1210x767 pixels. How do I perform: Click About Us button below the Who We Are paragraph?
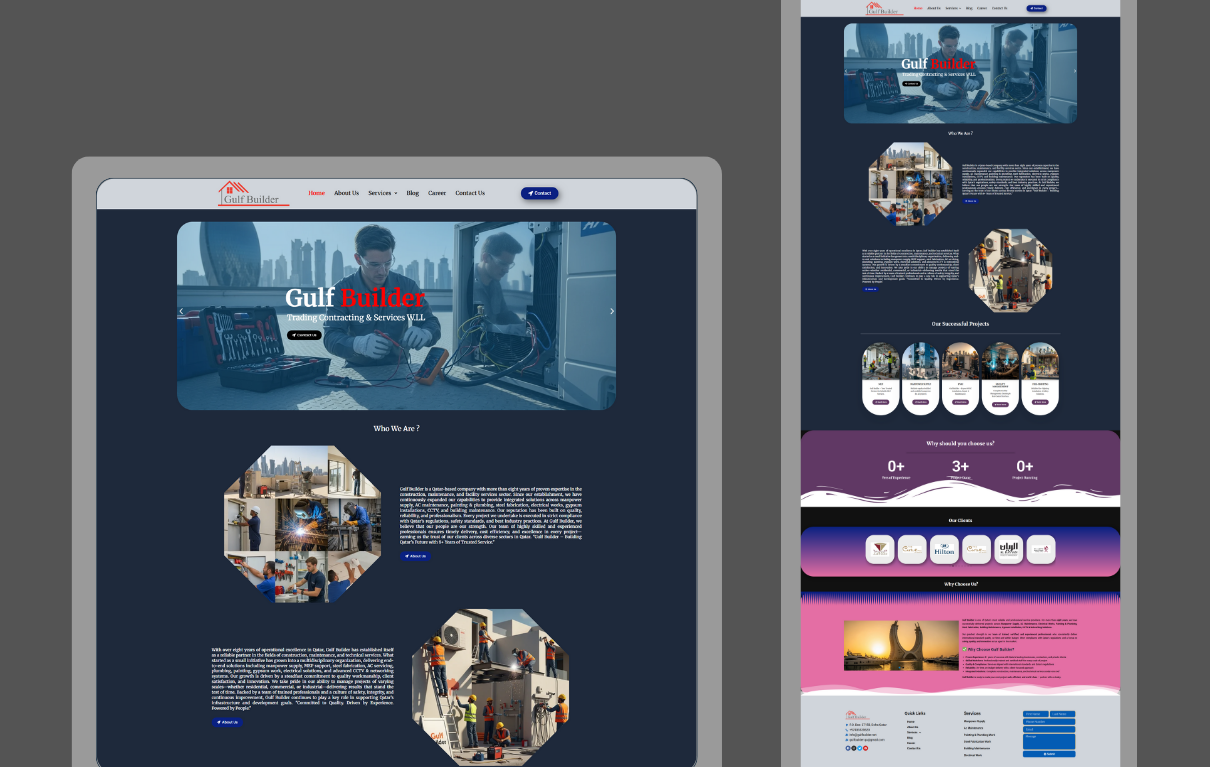click(415, 556)
